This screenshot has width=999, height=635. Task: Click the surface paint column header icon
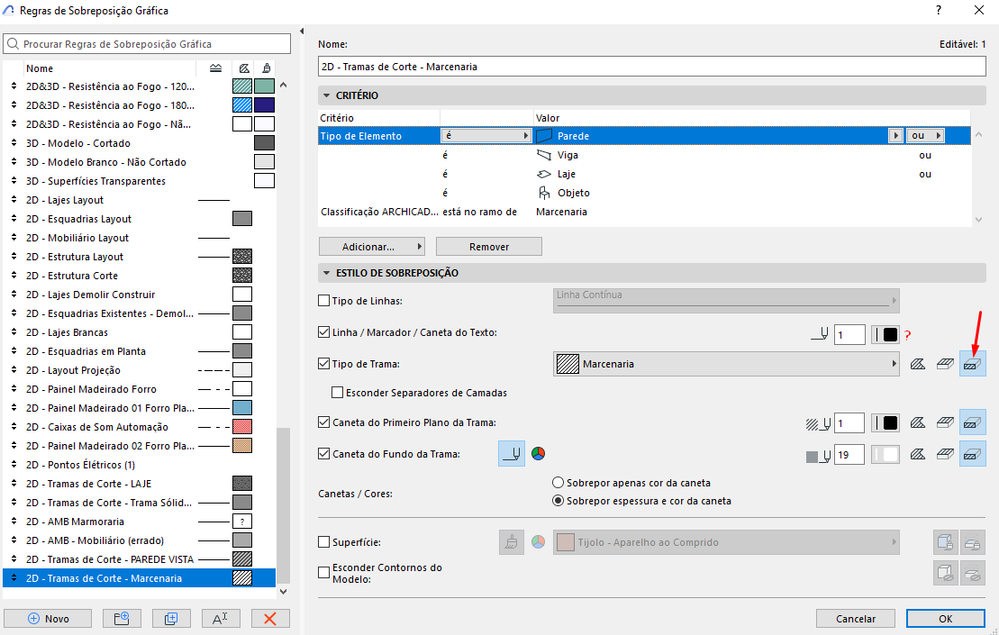point(266,68)
